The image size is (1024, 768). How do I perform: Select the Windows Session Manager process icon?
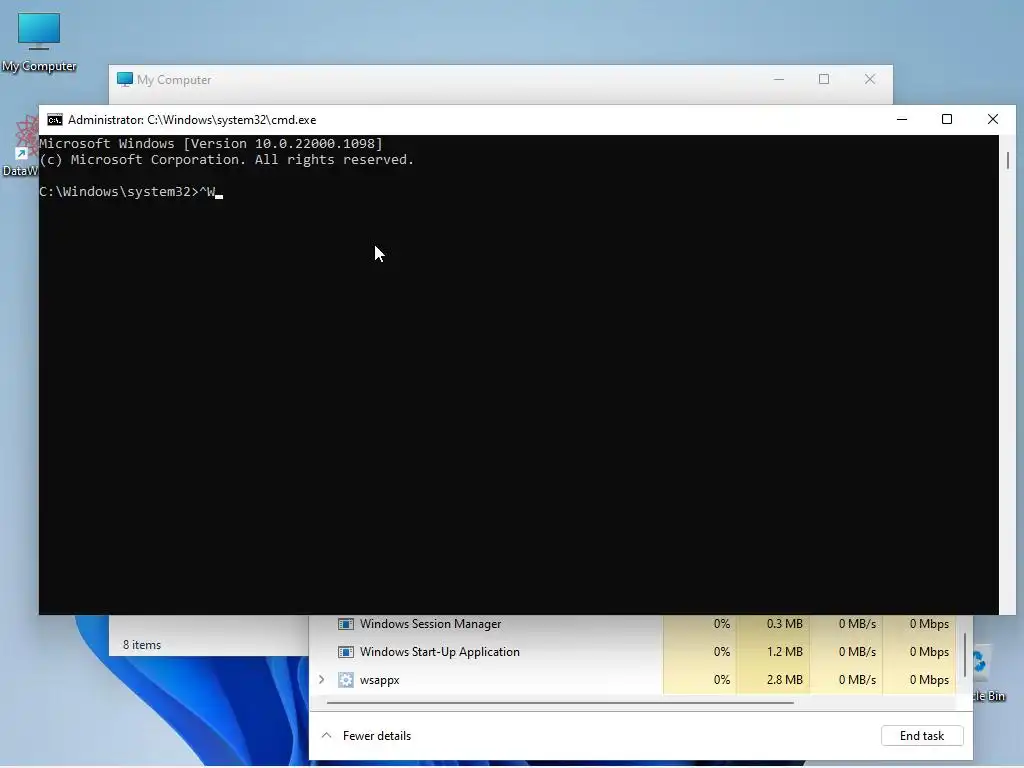(x=345, y=624)
